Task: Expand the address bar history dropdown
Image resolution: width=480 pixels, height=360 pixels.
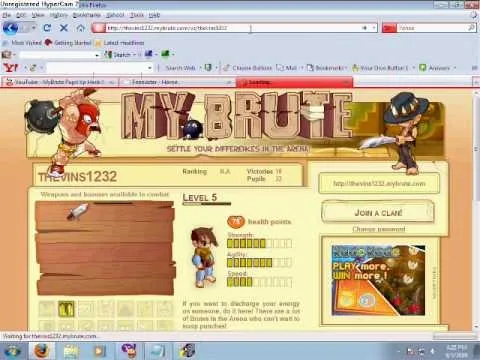Action: (374, 28)
